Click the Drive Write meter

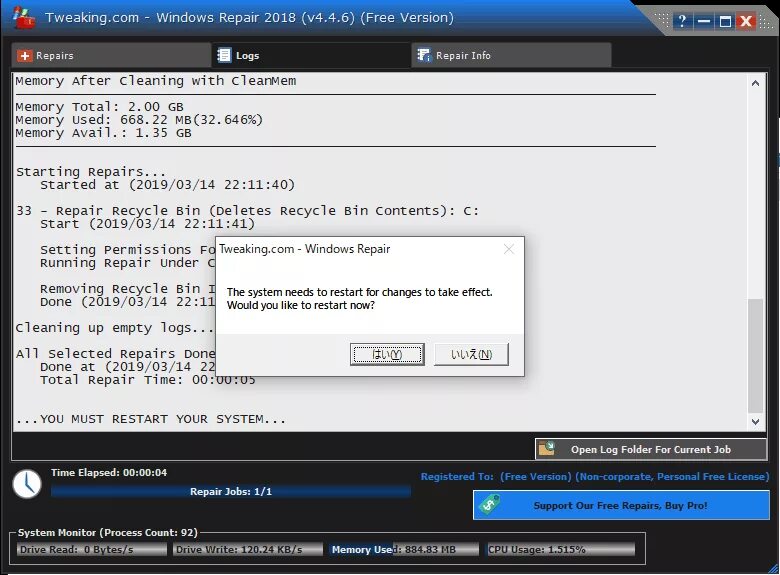point(248,550)
